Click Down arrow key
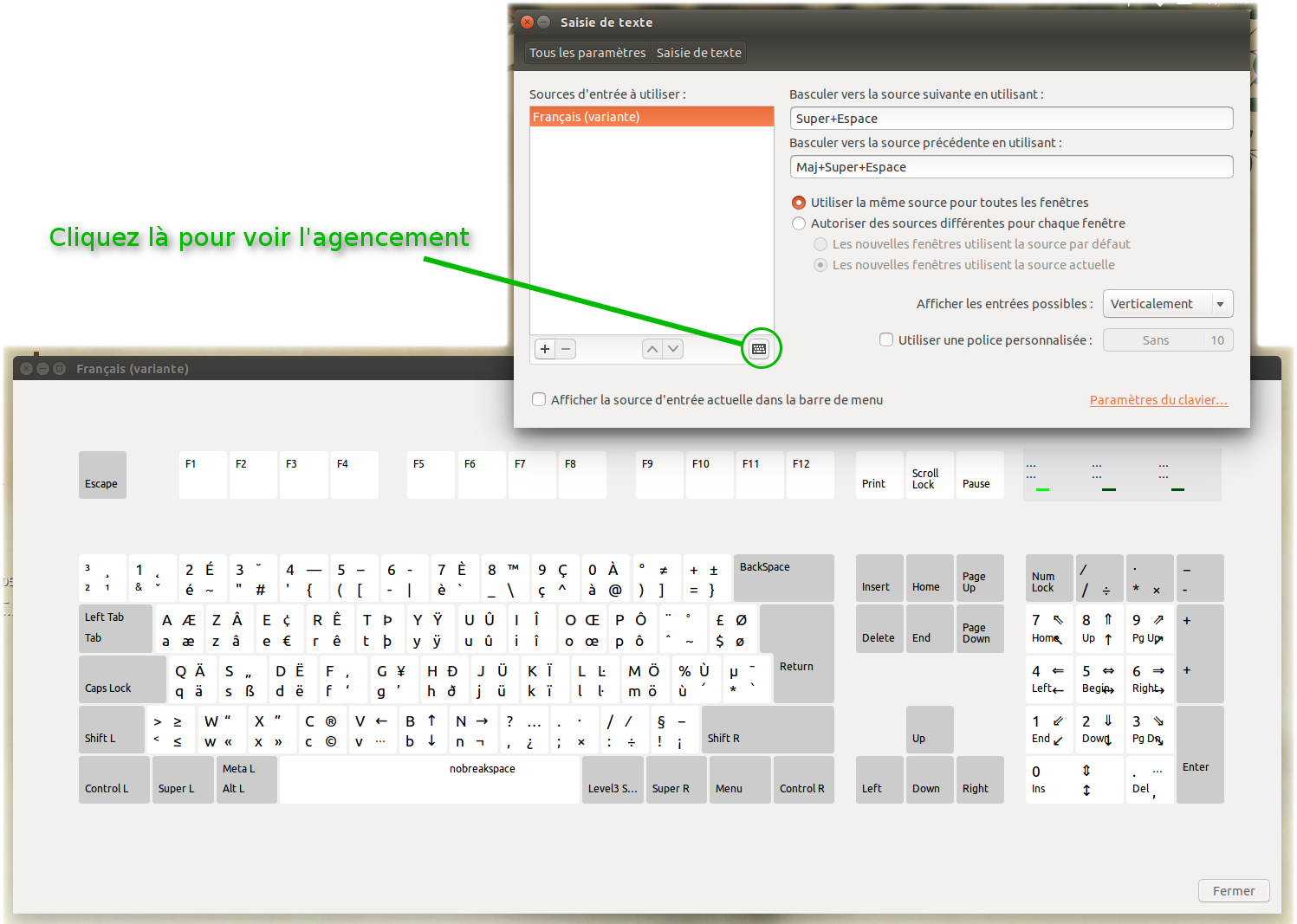The width and height of the screenshot is (1297, 924). [930, 779]
